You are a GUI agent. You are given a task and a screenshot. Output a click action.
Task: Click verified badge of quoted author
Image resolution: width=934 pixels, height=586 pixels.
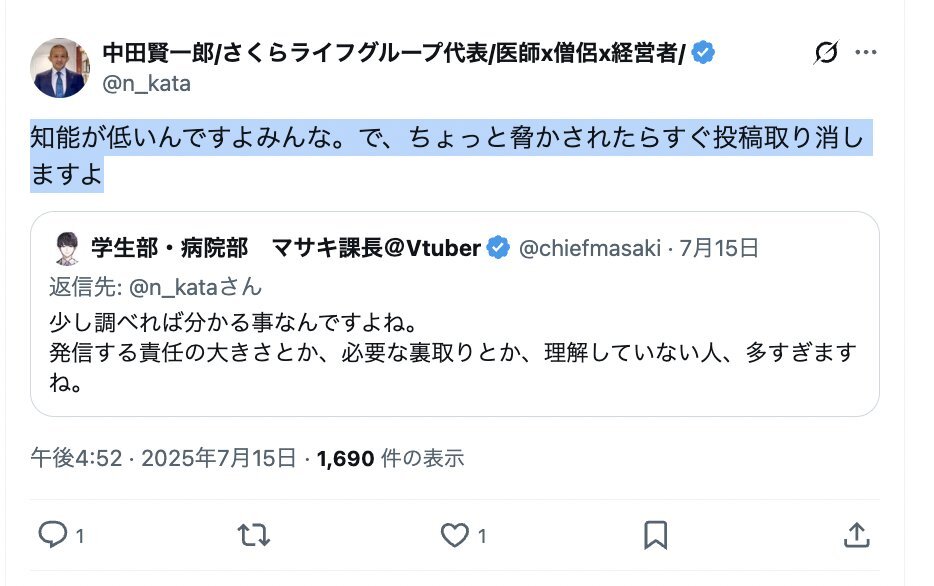497,248
